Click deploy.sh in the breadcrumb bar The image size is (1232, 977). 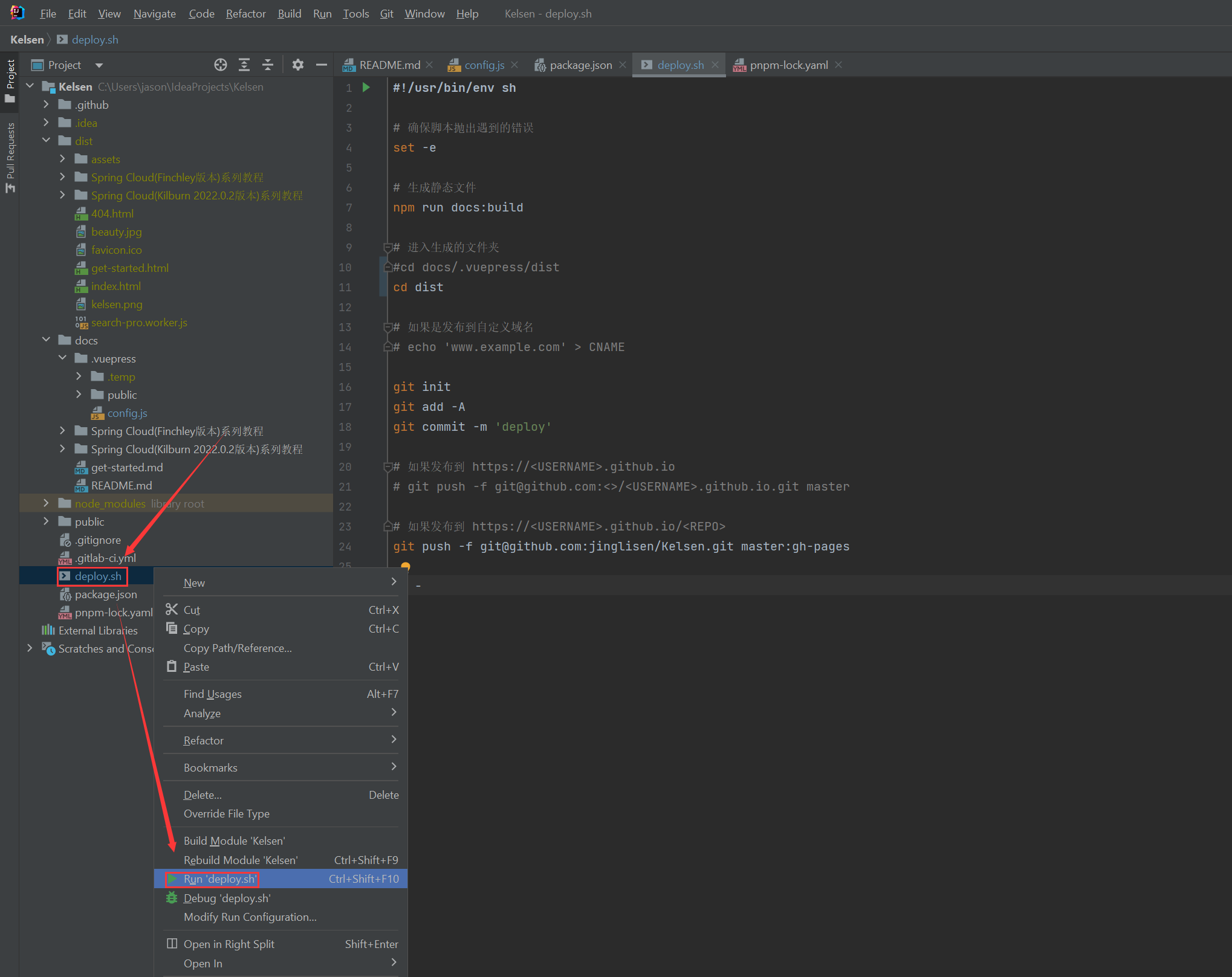[x=88, y=39]
